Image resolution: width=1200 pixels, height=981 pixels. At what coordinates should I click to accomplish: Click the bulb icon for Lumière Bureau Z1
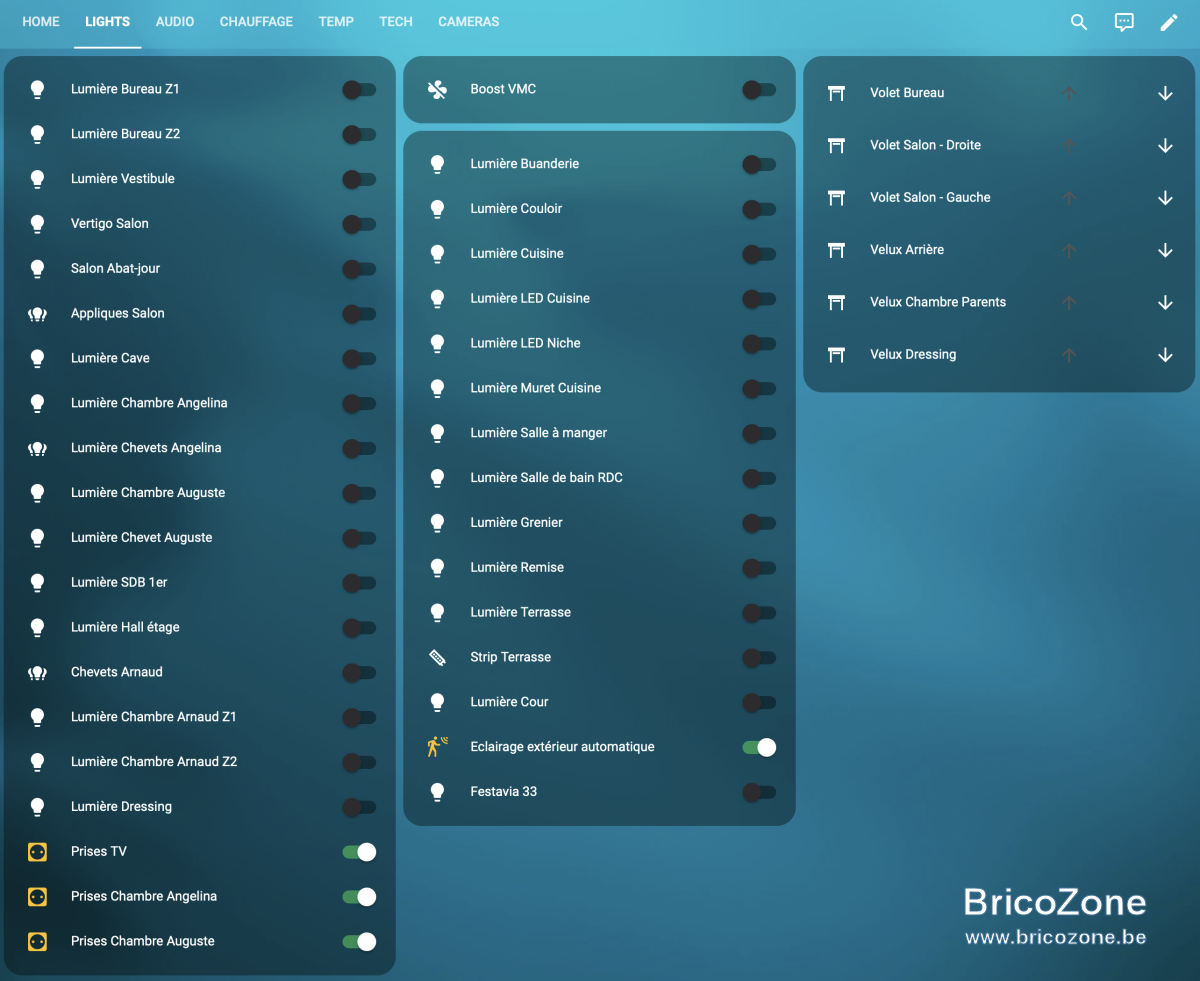click(37, 90)
